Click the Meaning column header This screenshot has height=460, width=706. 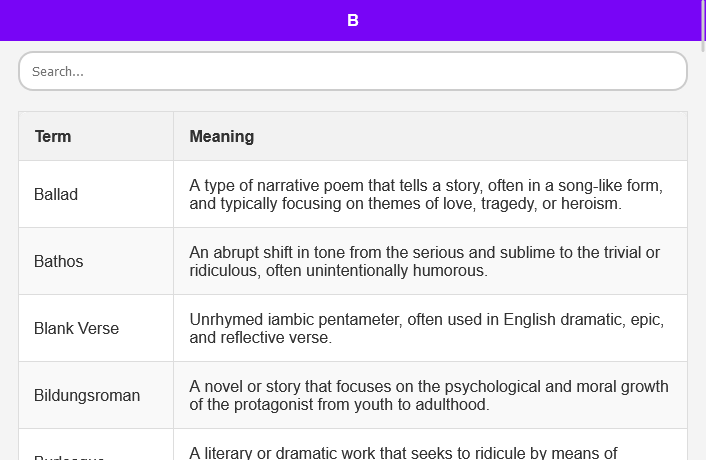pos(222,136)
